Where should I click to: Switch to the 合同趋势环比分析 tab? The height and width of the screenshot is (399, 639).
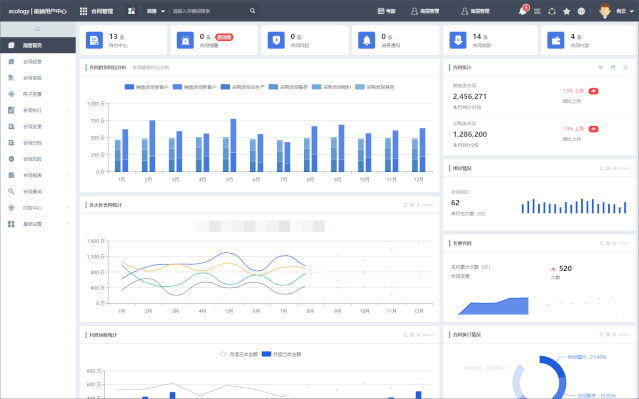click(150, 68)
